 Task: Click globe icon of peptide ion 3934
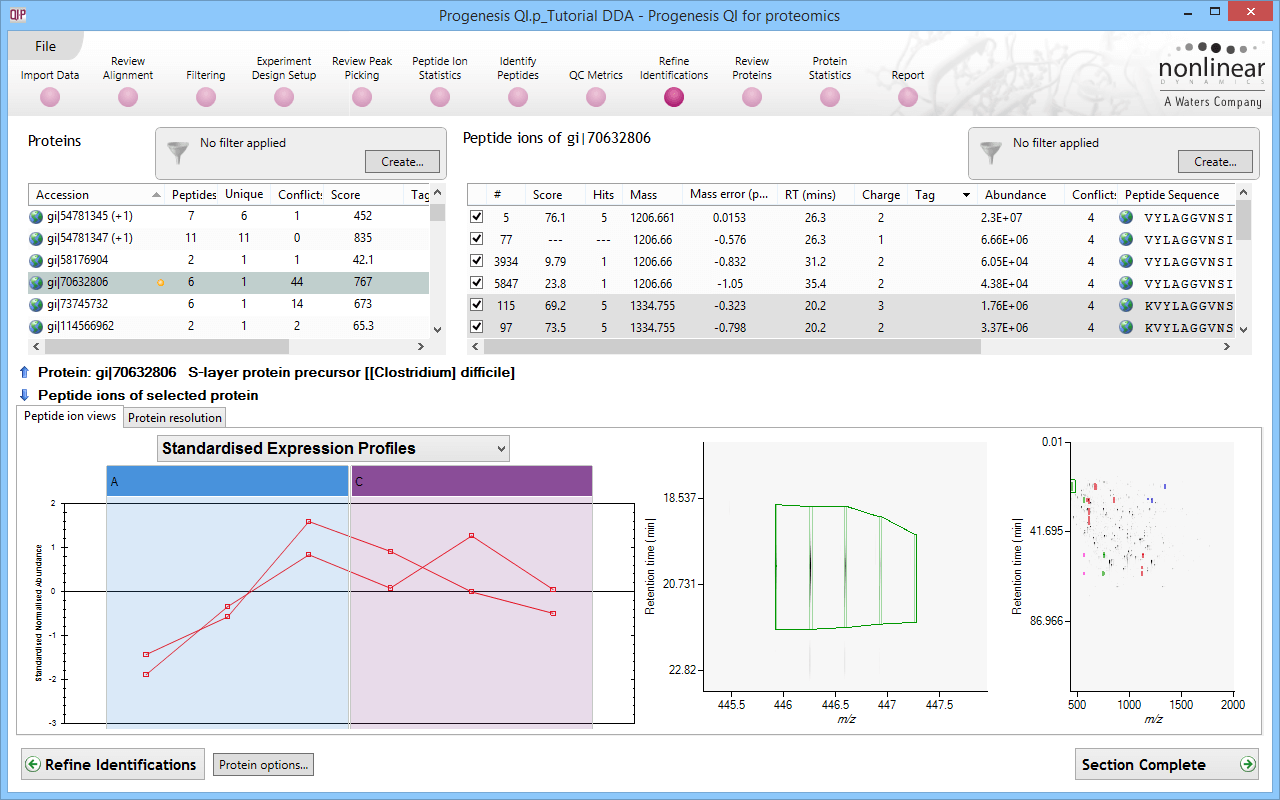coord(1126,261)
